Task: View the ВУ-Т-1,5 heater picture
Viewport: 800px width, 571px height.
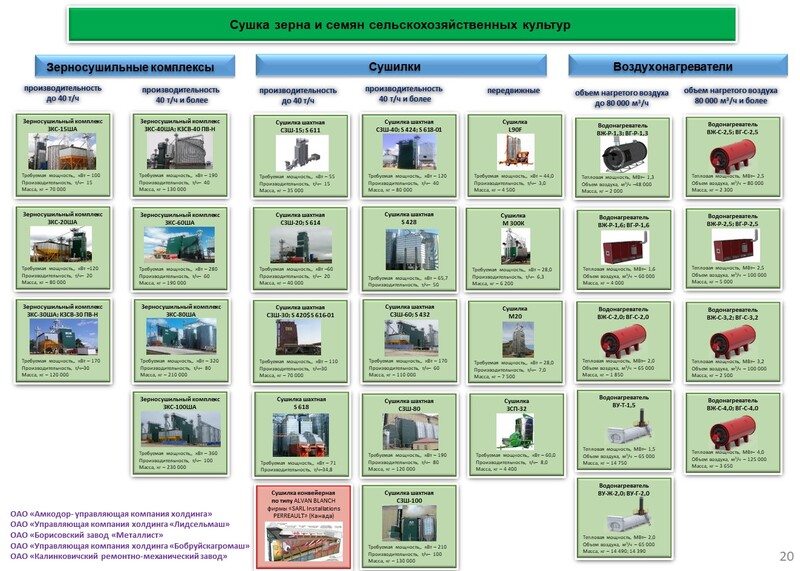Action: 630,427
